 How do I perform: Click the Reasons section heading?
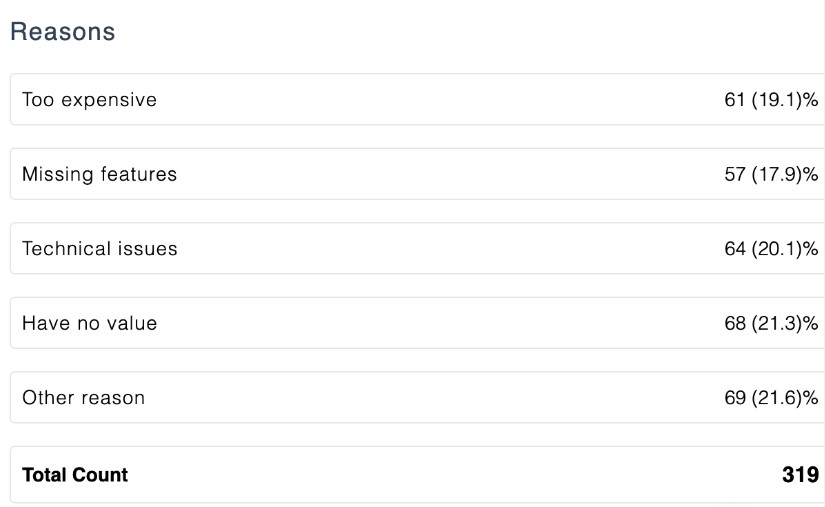pos(63,32)
